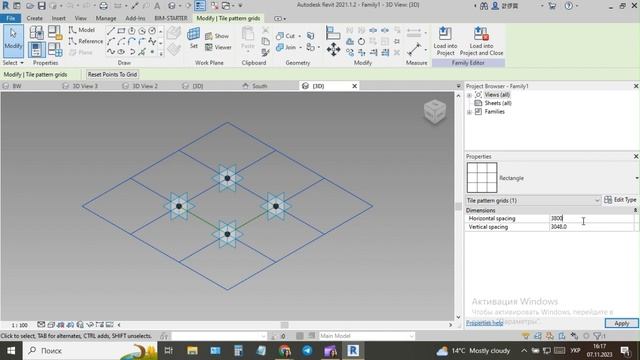
Task: Click the Edit Type button
Action: (x=620, y=200)
